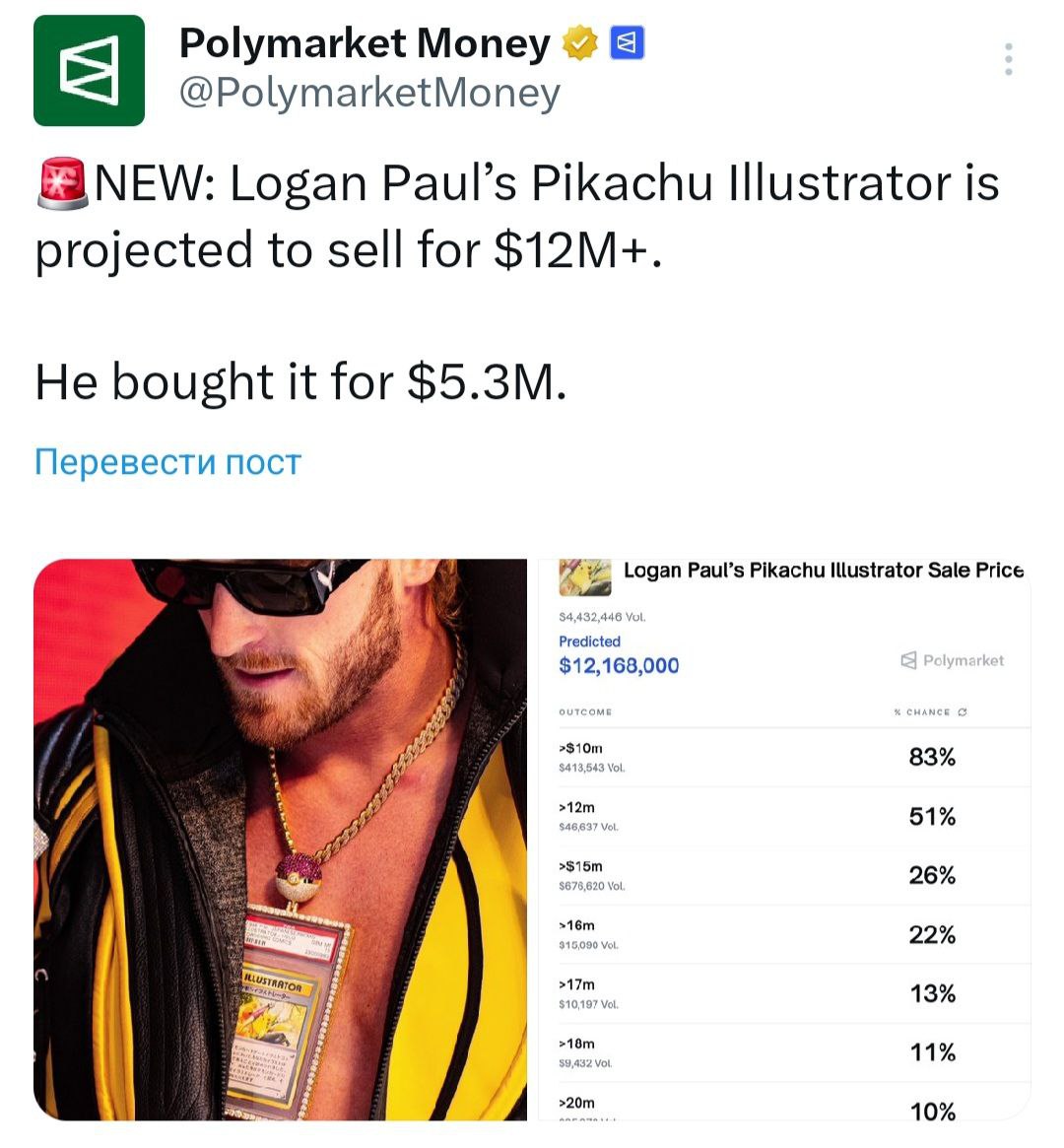
Task: Click the tweet text "He bought it for $5.3M"
Action: 301,382
